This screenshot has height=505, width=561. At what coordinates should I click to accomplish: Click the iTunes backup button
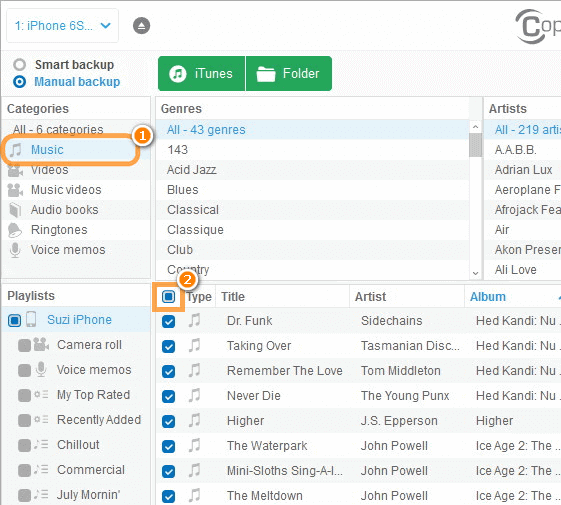(201, 73)
